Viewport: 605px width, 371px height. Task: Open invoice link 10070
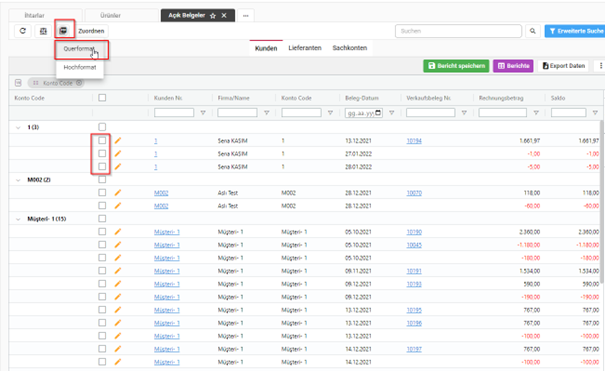pos(414,193)
